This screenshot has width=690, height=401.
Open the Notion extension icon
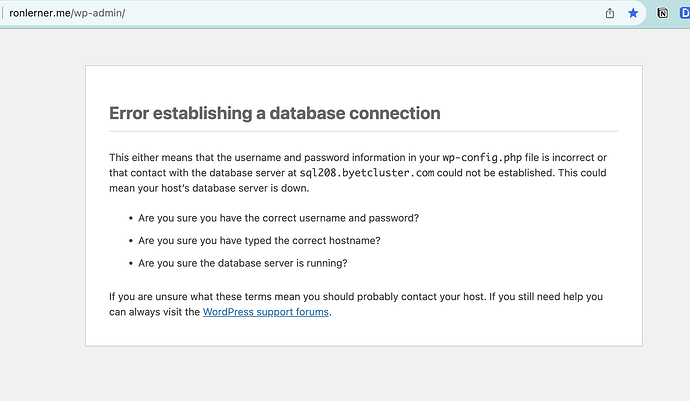pyautogui.click(x=663, y=14)
